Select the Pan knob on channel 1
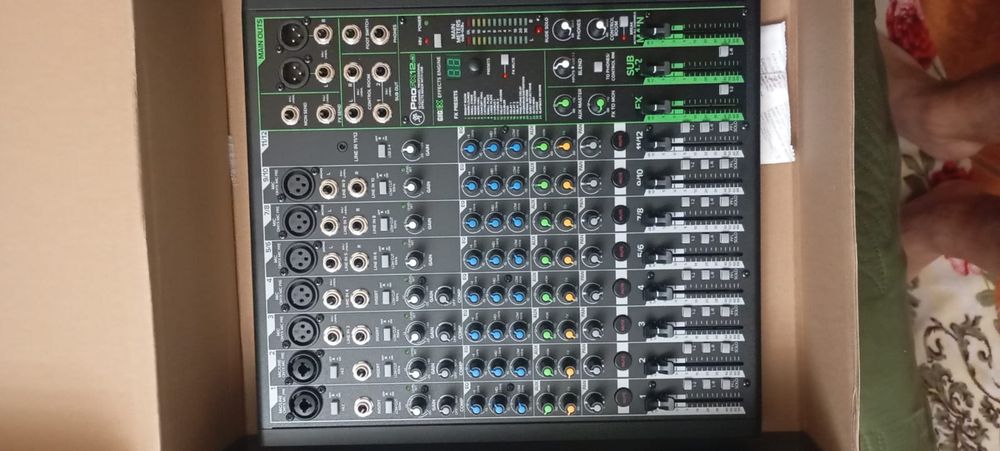Screen dimensions: 1000x451 pos(594,402)
